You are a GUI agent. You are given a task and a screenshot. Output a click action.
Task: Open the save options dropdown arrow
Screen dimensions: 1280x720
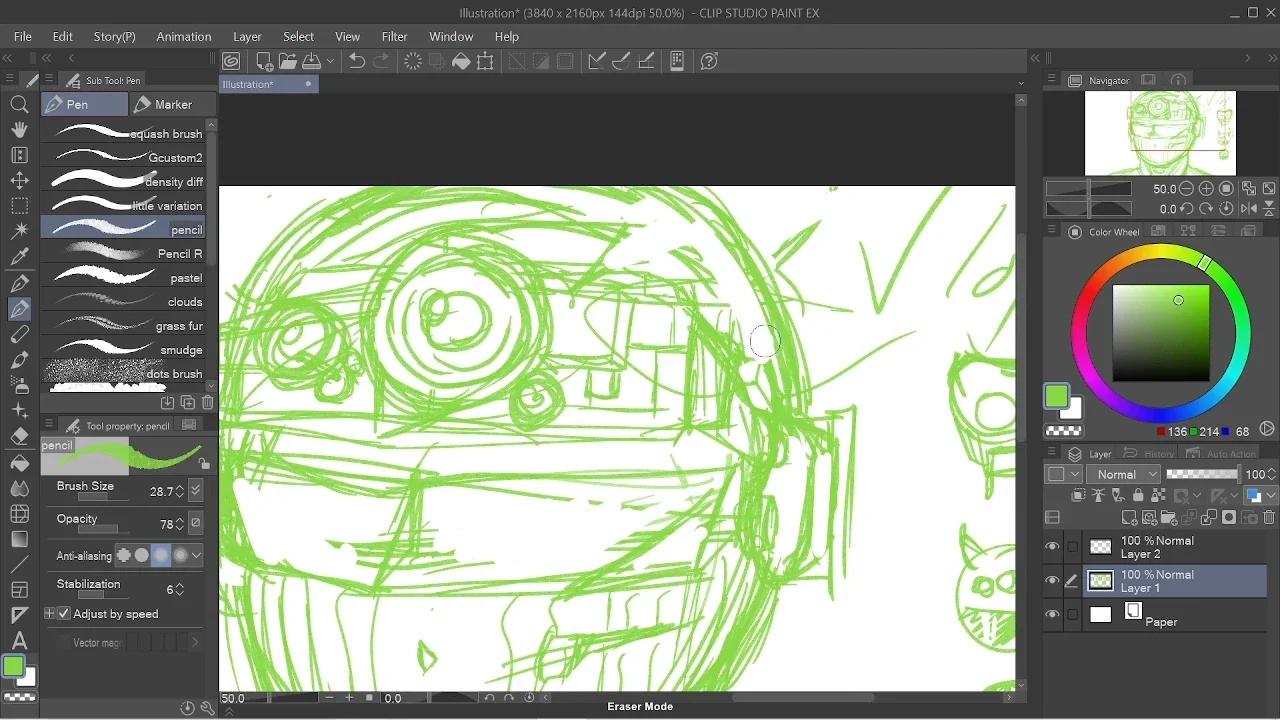(330, 61)
